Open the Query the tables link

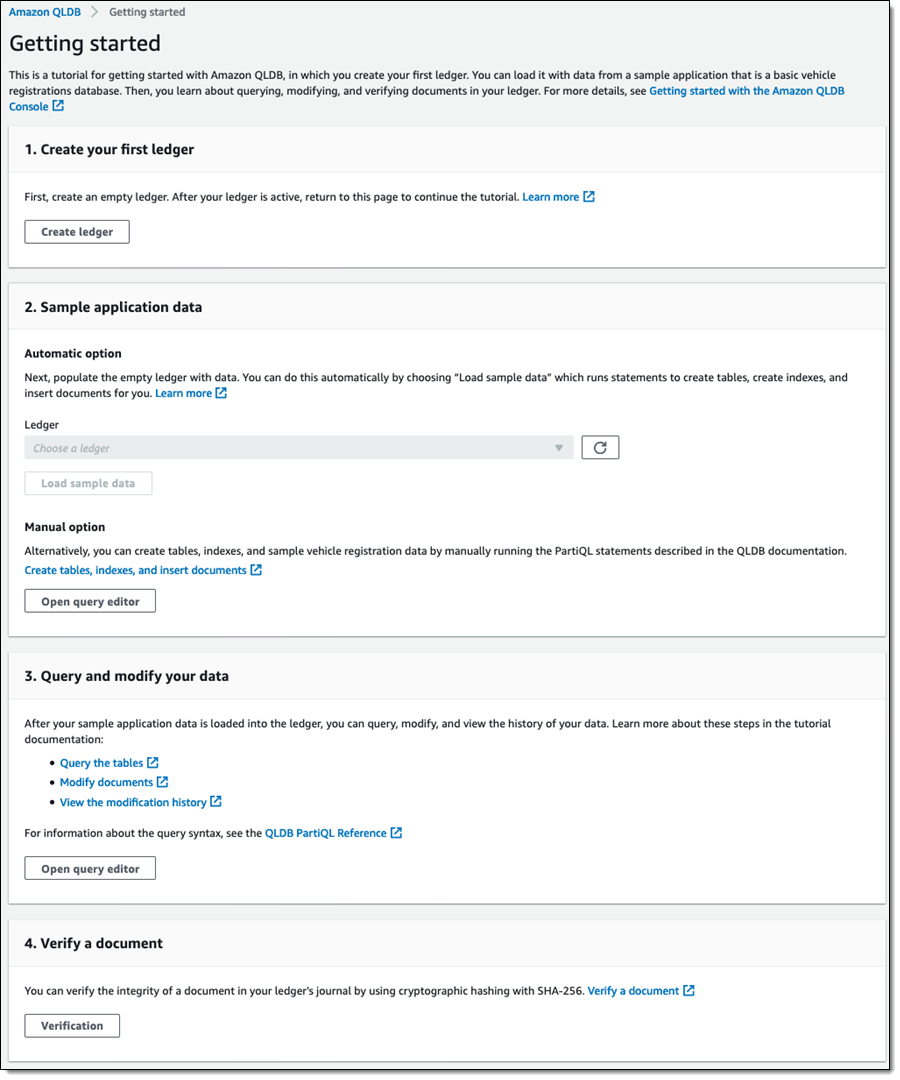click(x=101, y=763)
